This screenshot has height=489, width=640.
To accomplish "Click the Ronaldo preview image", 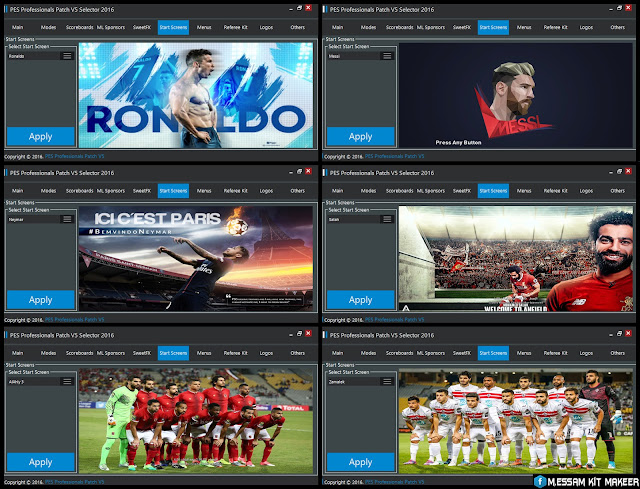I will click(196, 95).
